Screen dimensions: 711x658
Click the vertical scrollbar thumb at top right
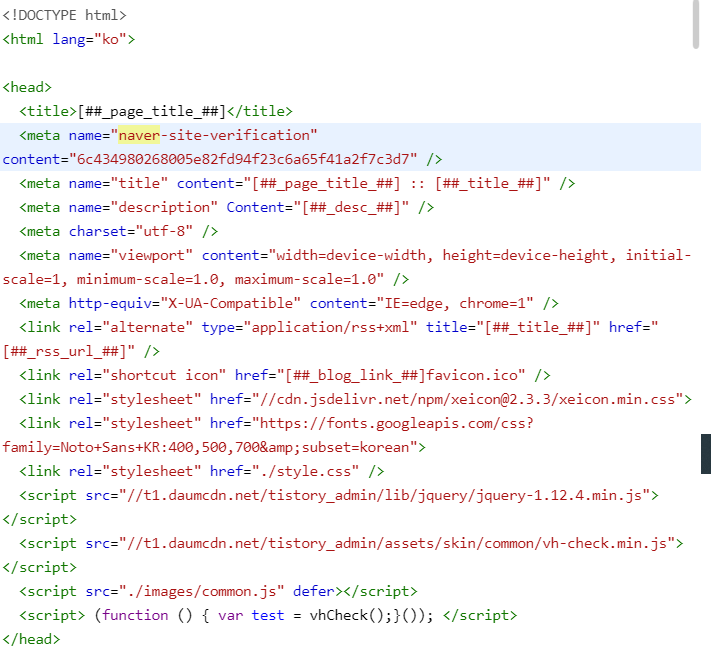(696, 24)
